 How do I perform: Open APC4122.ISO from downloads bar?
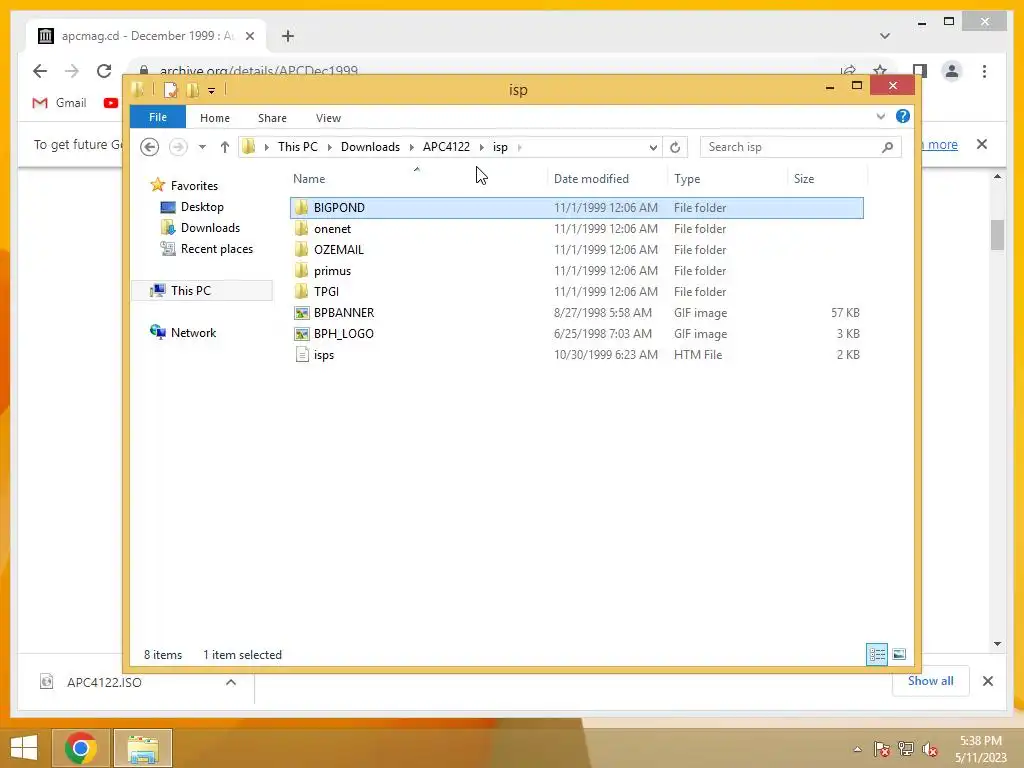103,682
